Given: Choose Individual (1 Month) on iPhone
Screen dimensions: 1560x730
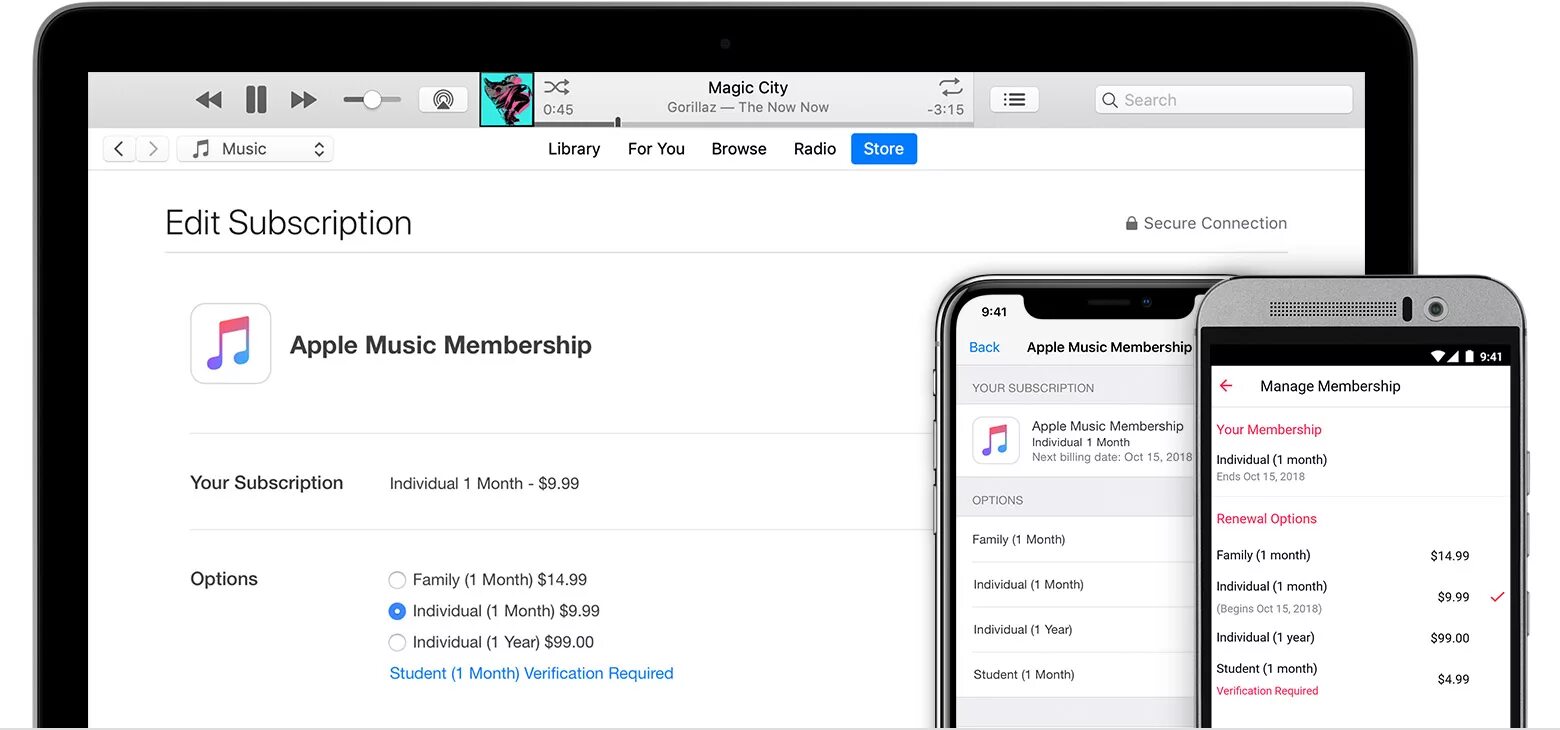Looking at the screenshot, I should click(x=1076, y=584).
